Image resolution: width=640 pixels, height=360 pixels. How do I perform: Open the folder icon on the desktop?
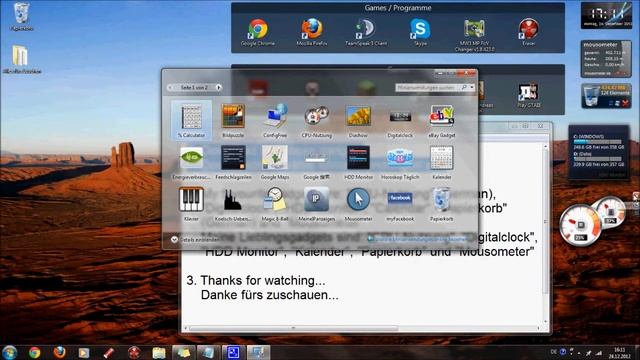point(21,60)
